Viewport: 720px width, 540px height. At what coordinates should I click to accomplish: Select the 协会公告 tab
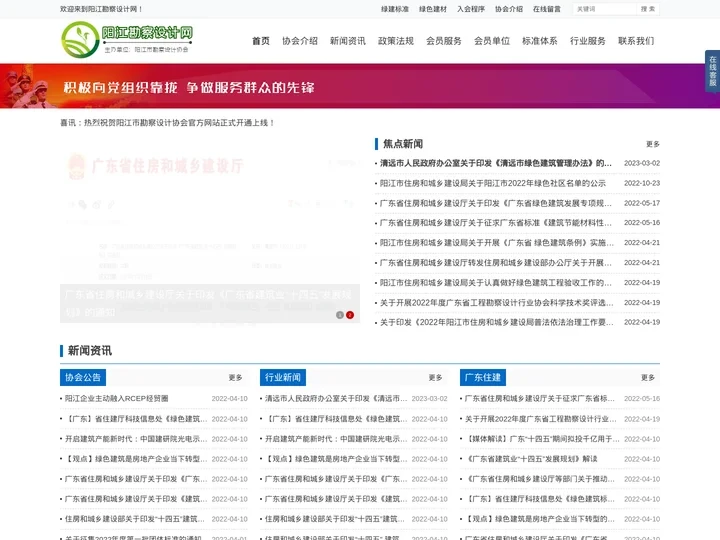(x=83, y=377)
